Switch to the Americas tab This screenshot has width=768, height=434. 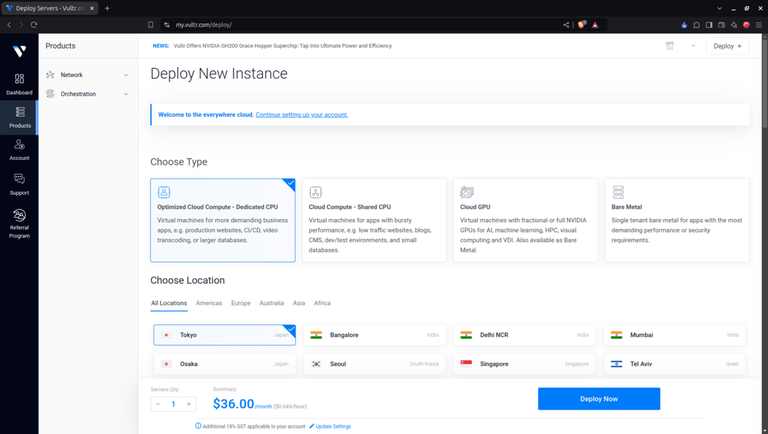[209, 303]
